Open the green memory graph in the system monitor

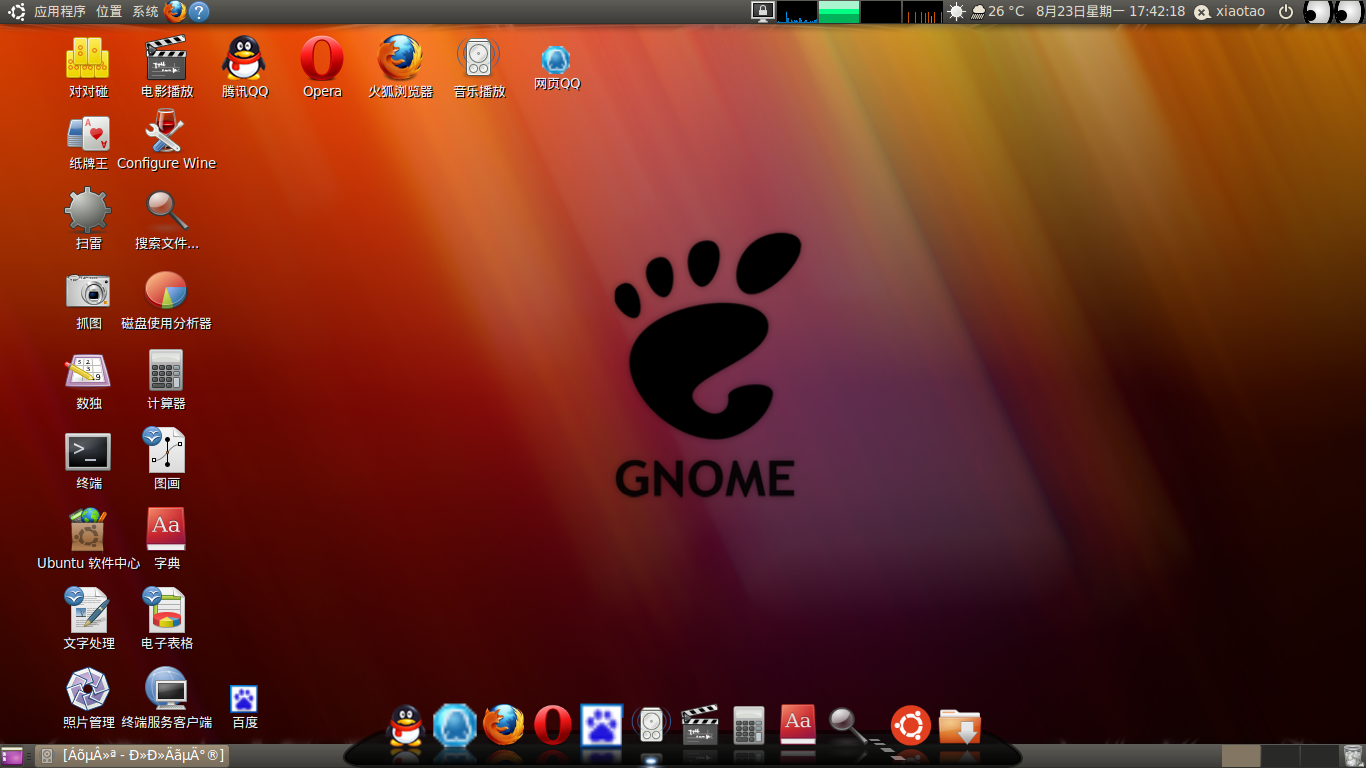click(x=839, y=12)
